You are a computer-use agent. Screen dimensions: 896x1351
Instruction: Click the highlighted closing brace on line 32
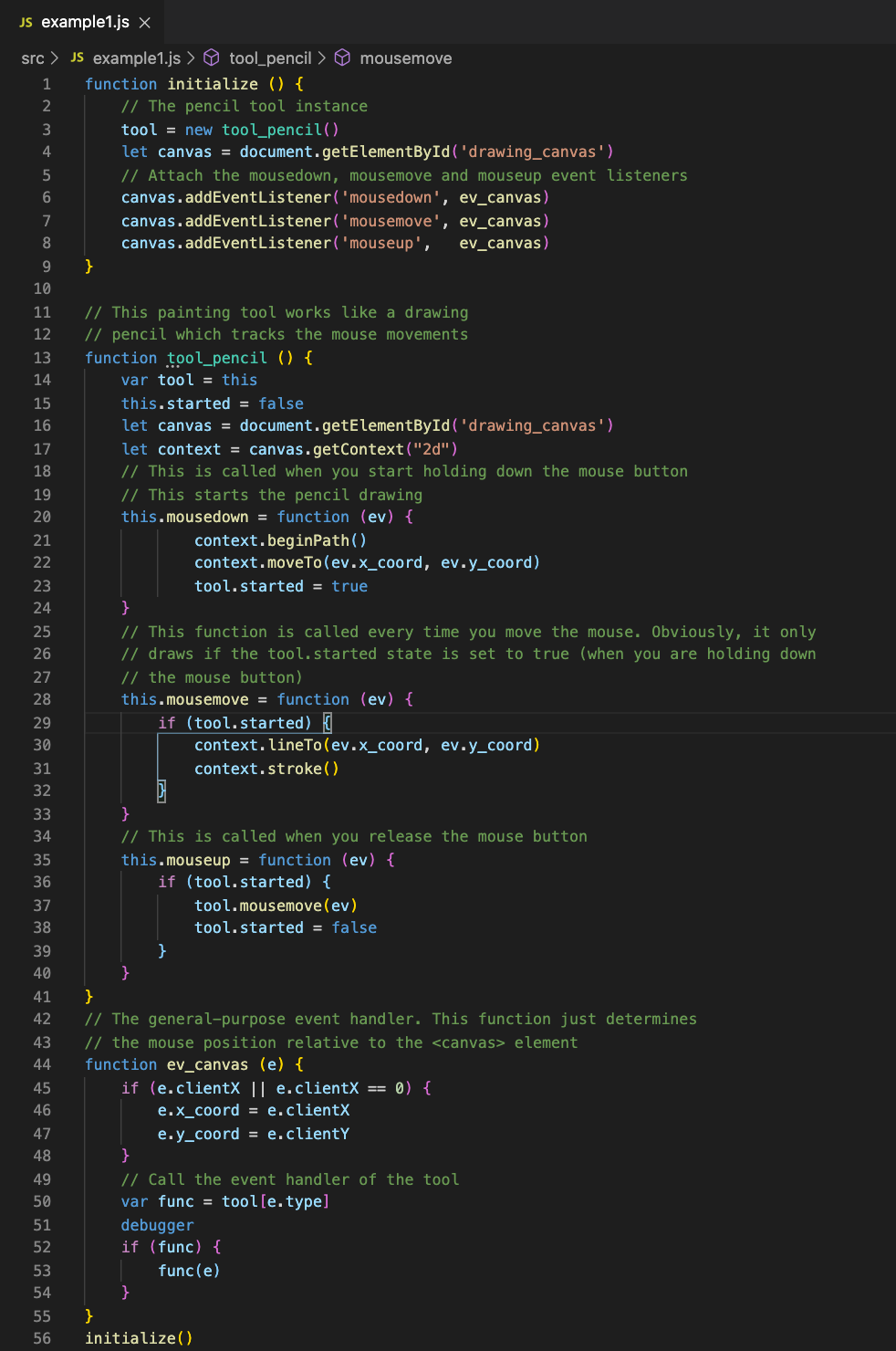[161, 791]
